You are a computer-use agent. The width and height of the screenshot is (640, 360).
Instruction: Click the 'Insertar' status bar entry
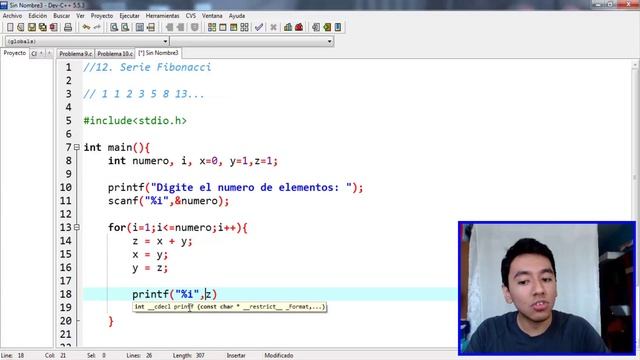(x=236, y=356)
